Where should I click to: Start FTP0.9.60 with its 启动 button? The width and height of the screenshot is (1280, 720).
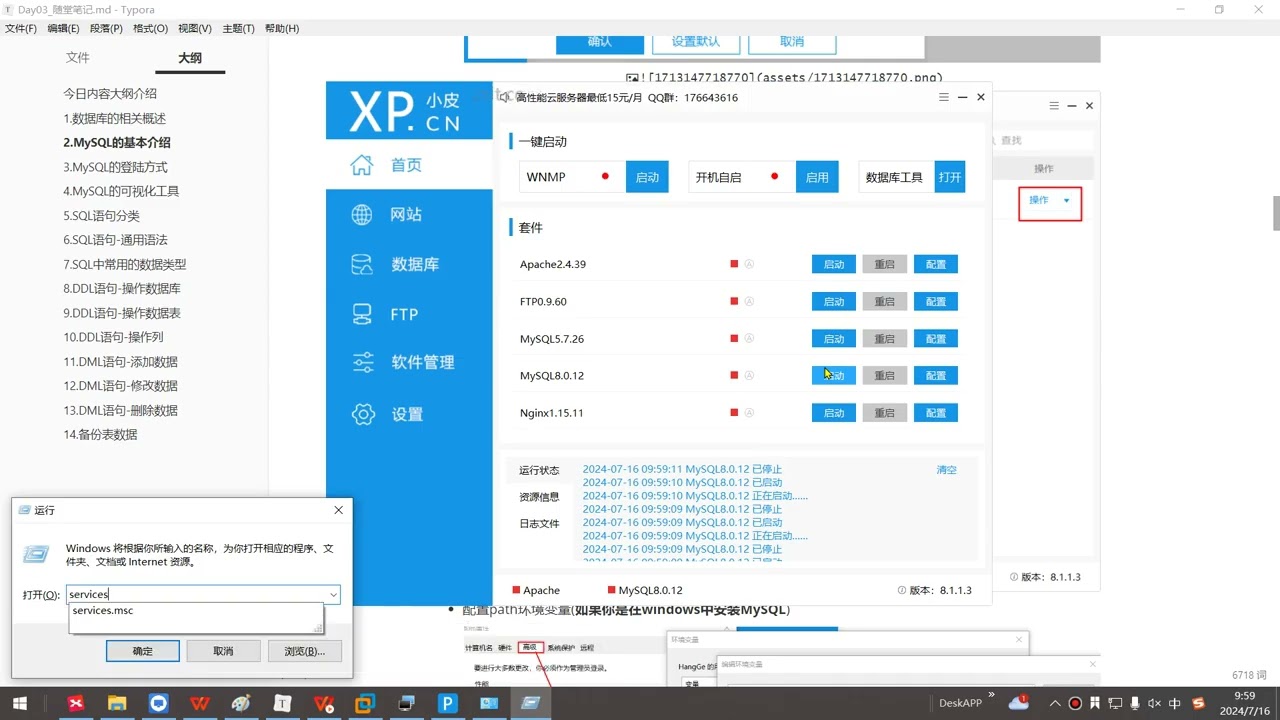click(x=834, y=301)
